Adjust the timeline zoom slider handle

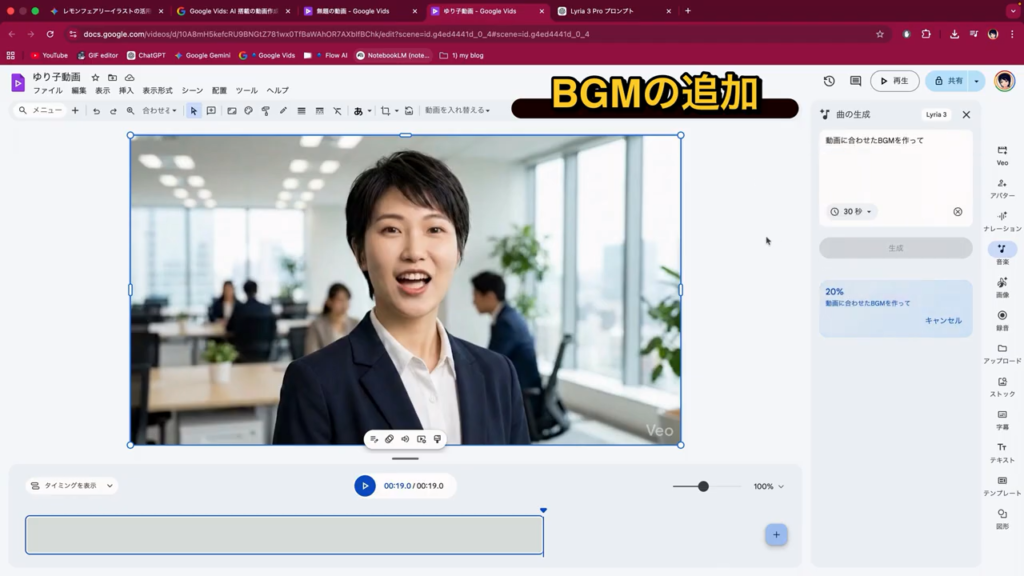click(x=703, y=486)
